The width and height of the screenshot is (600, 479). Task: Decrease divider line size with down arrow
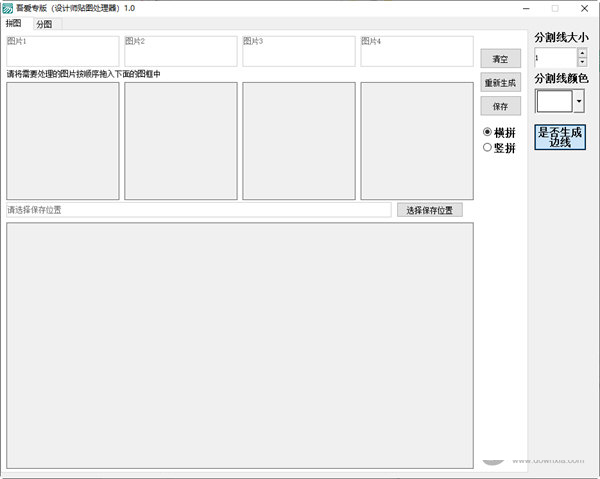click(x=582, y=62)
